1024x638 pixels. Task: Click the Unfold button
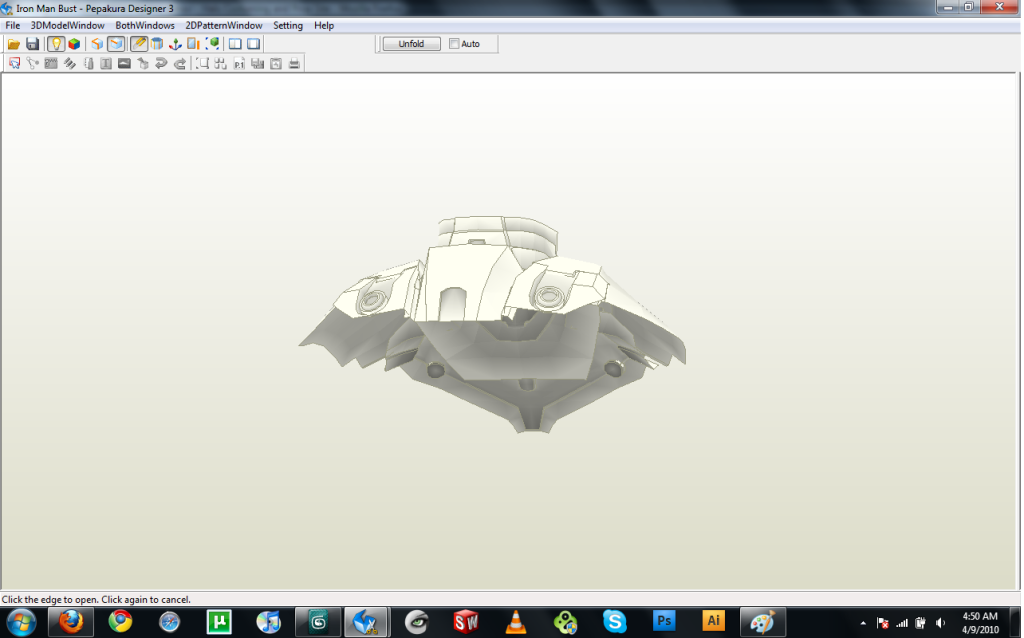click(x=411, y=44)
